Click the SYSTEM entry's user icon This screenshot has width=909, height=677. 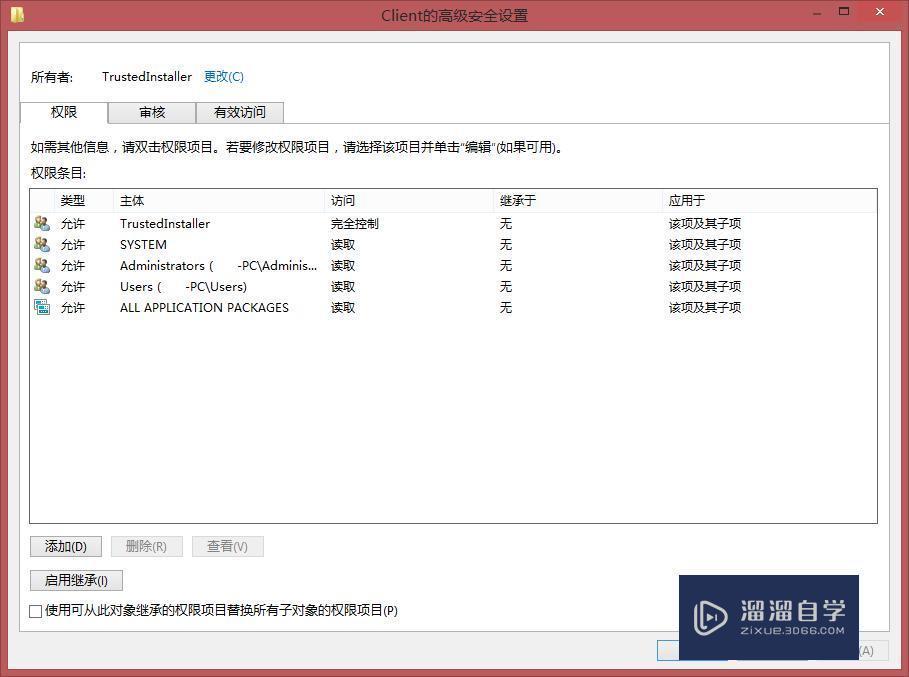(x=41, y=244)
